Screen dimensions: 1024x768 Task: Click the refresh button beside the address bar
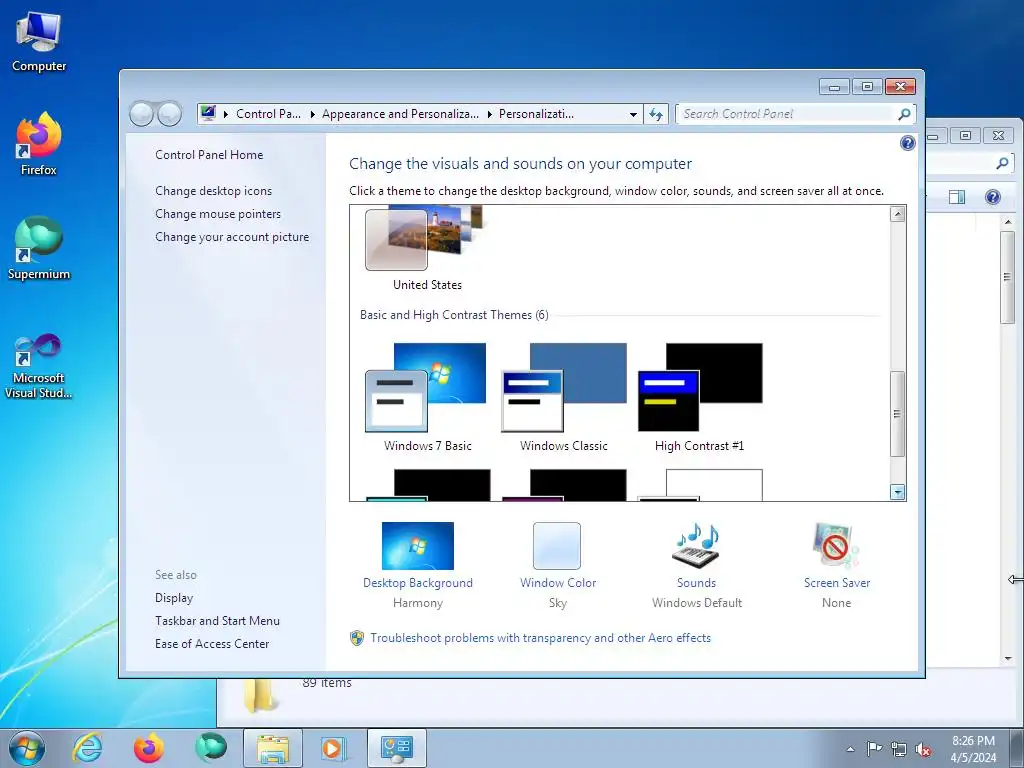pos(656,114)
